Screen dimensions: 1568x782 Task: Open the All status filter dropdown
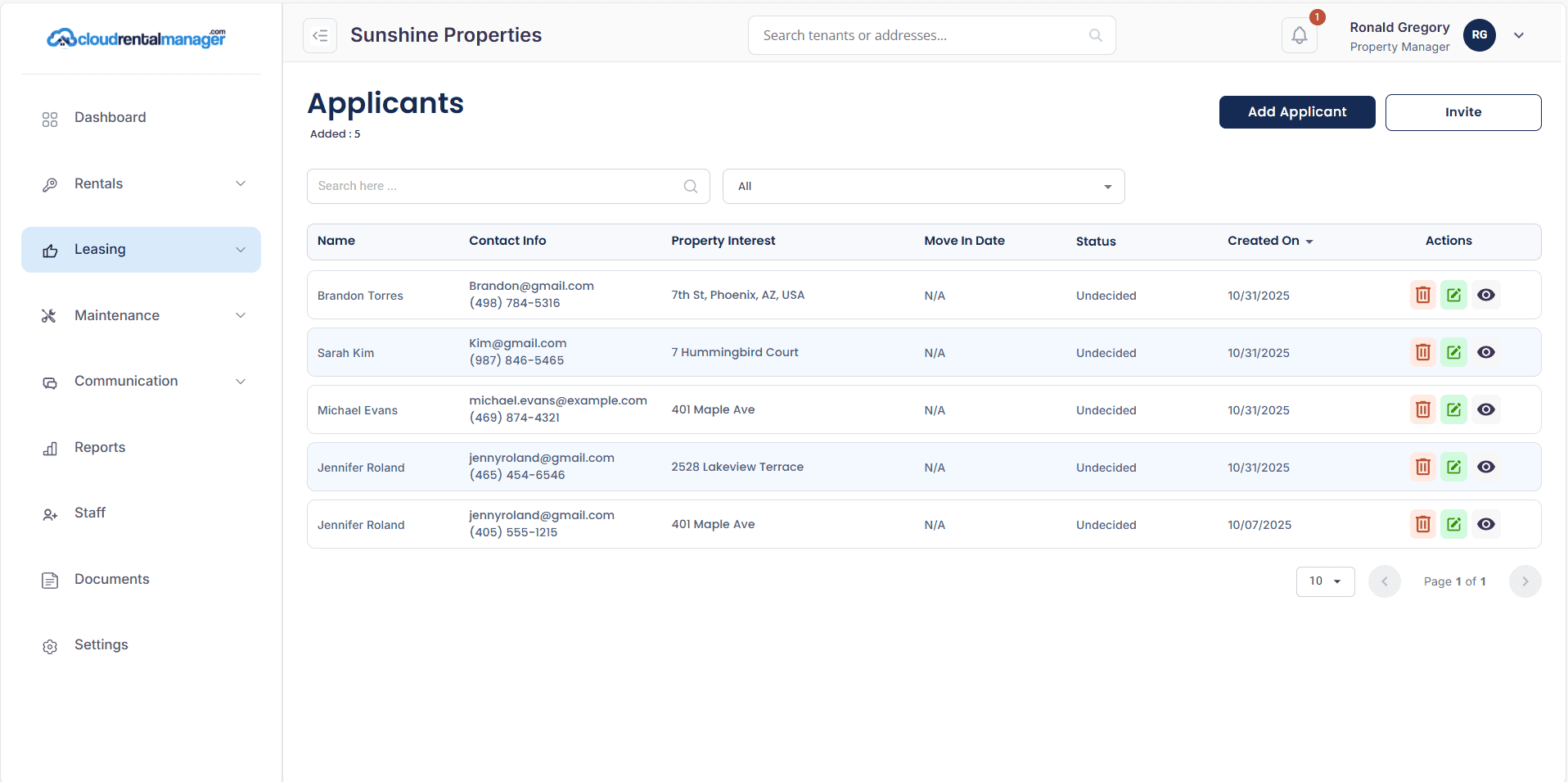coord(923,187)
